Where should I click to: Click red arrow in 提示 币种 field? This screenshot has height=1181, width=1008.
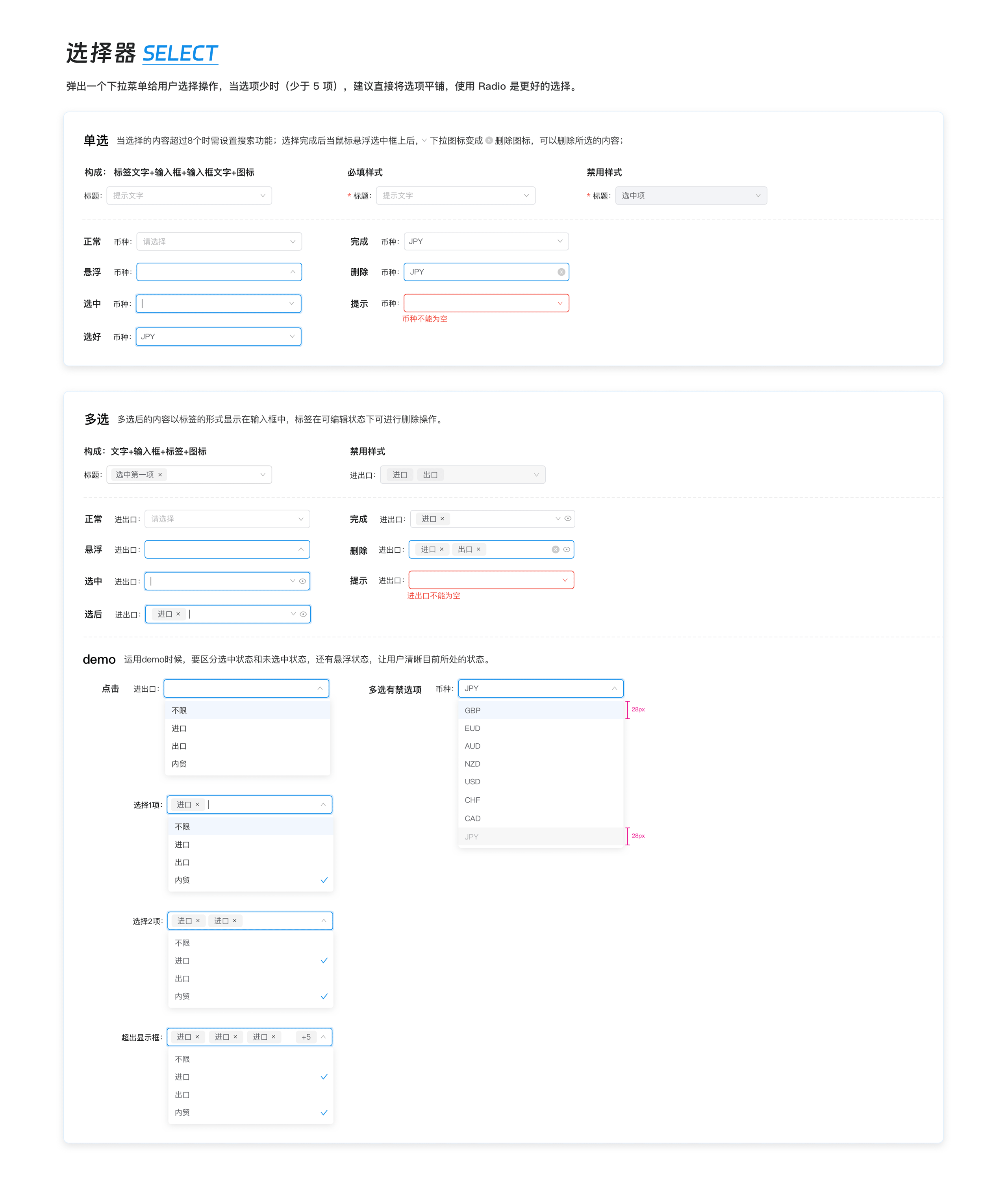click(560, 303)
